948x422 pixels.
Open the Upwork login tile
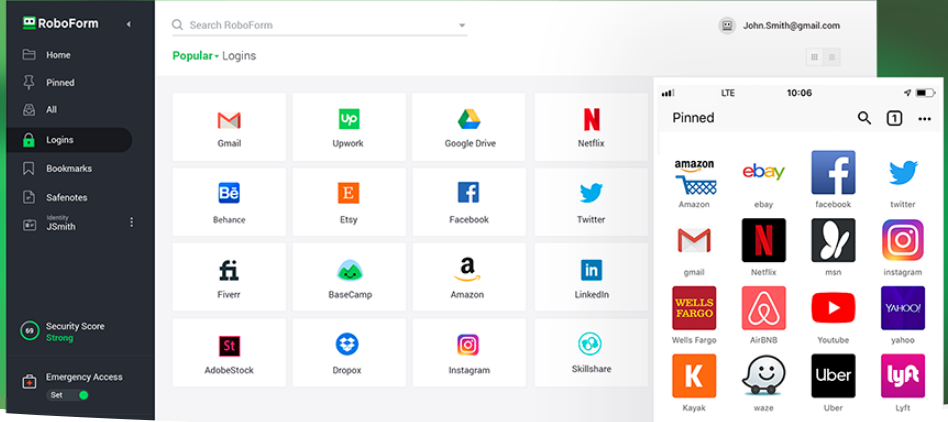(x=348, y=127)
